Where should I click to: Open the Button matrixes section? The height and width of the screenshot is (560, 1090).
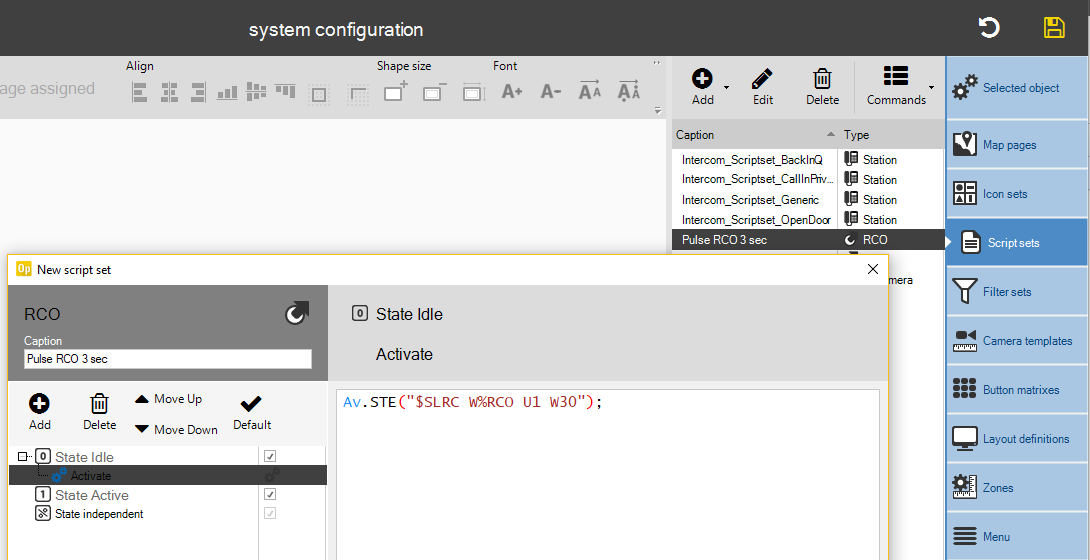pos(1017,390)
